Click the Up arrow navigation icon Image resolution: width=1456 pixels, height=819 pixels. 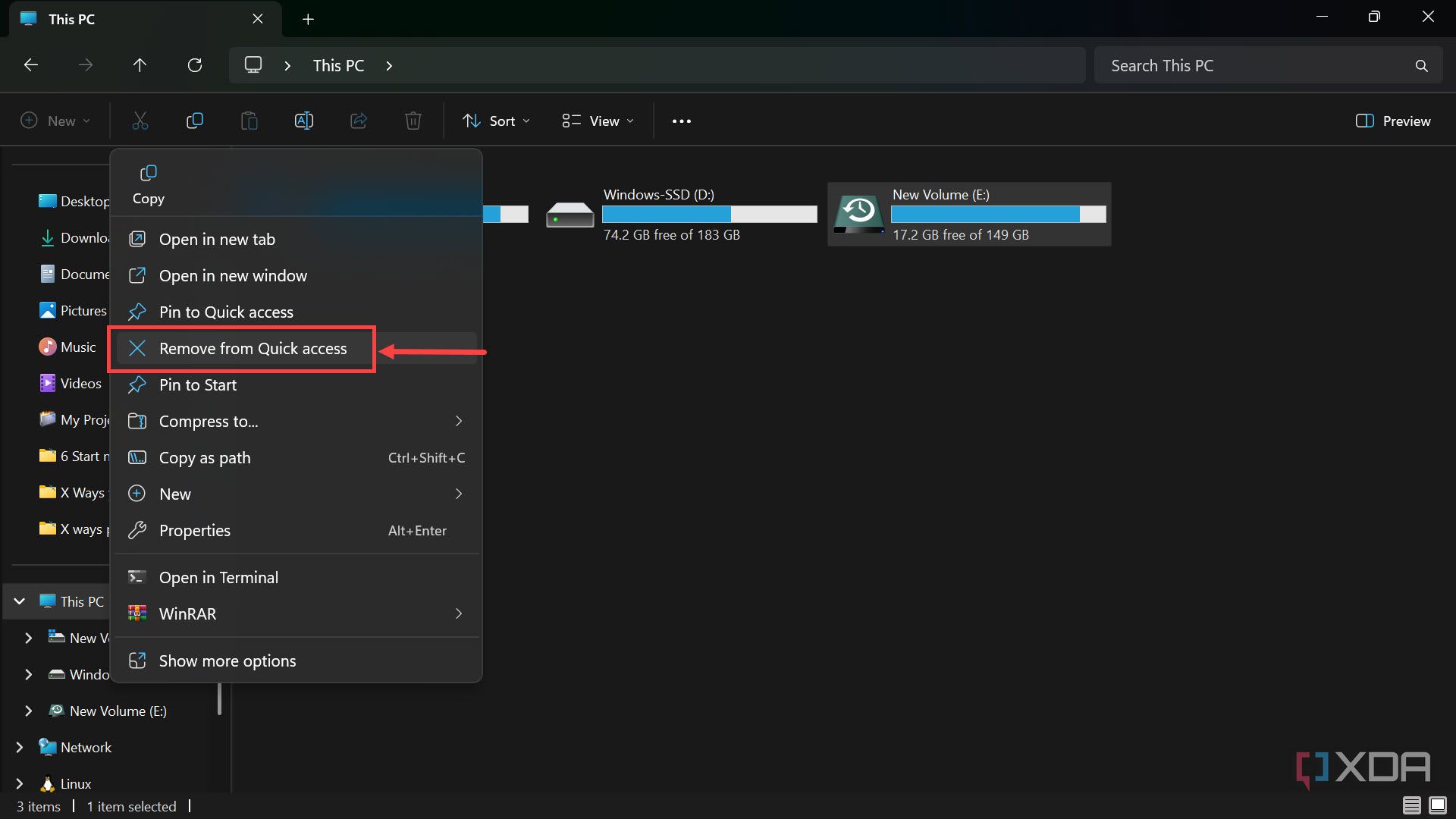(x=140, y=65)
